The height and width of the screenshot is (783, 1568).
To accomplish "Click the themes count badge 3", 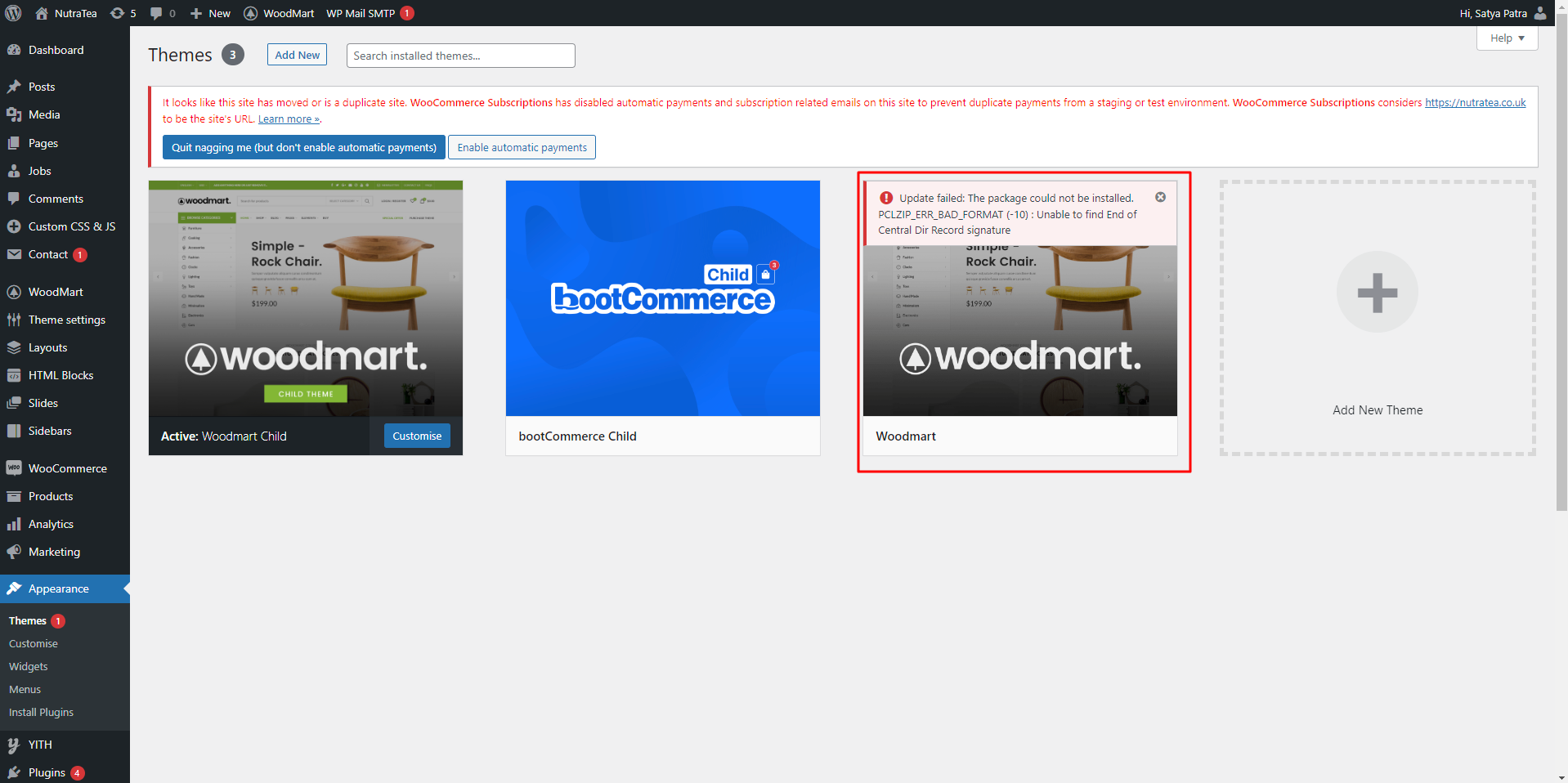I will 233,55.
